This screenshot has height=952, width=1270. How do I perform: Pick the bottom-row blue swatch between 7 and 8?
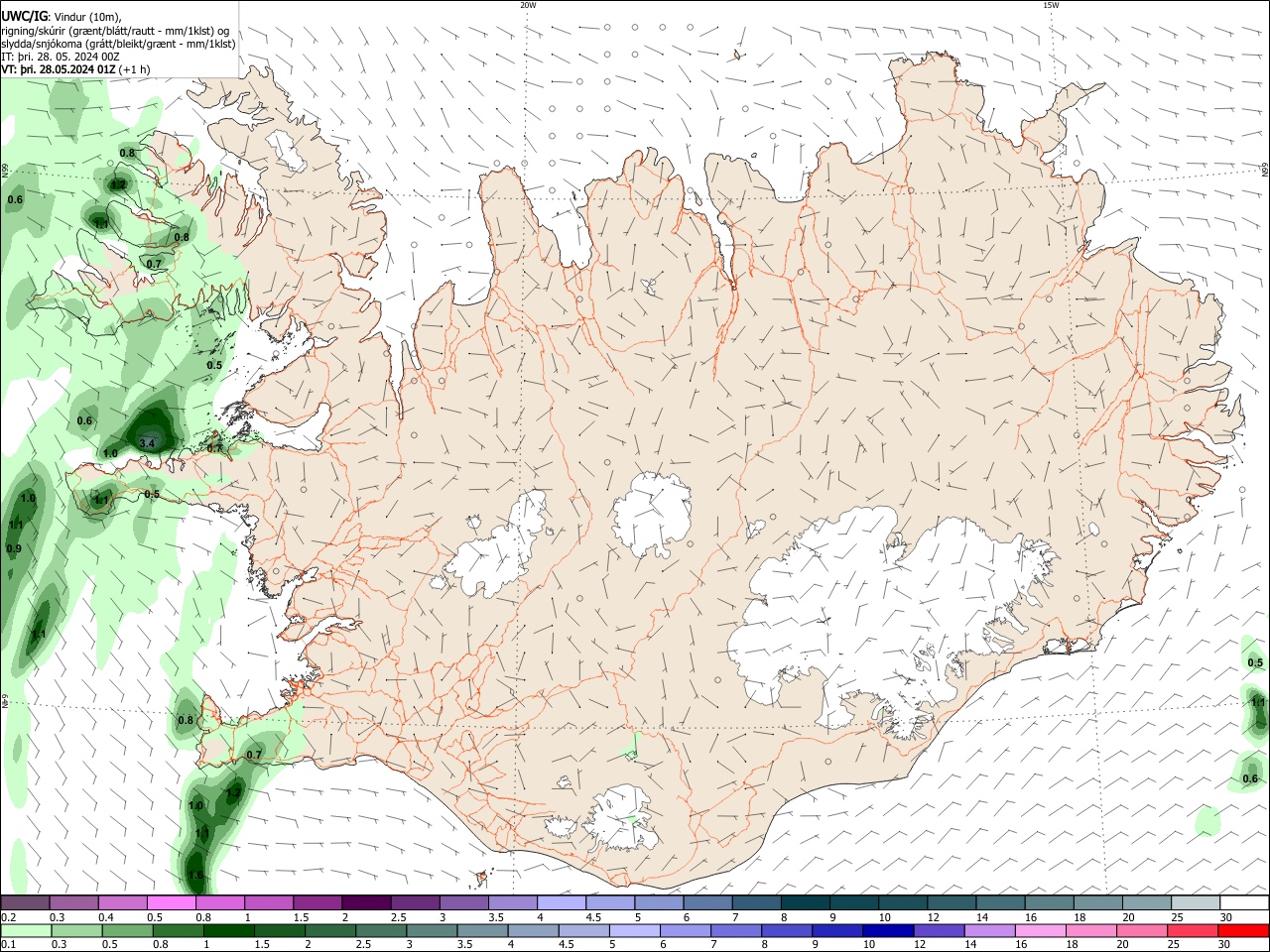[735, 930]
